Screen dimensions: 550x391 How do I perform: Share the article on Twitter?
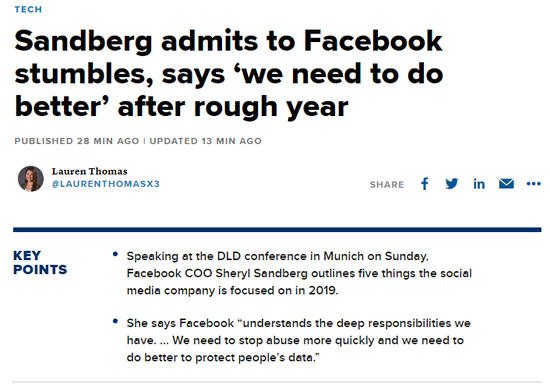452,183
